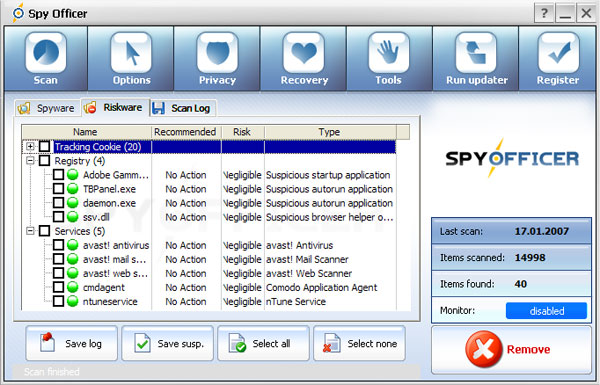600x385 pixels.
Task: Toggle the Monitor disabled button
Action: tap(546, 311)
